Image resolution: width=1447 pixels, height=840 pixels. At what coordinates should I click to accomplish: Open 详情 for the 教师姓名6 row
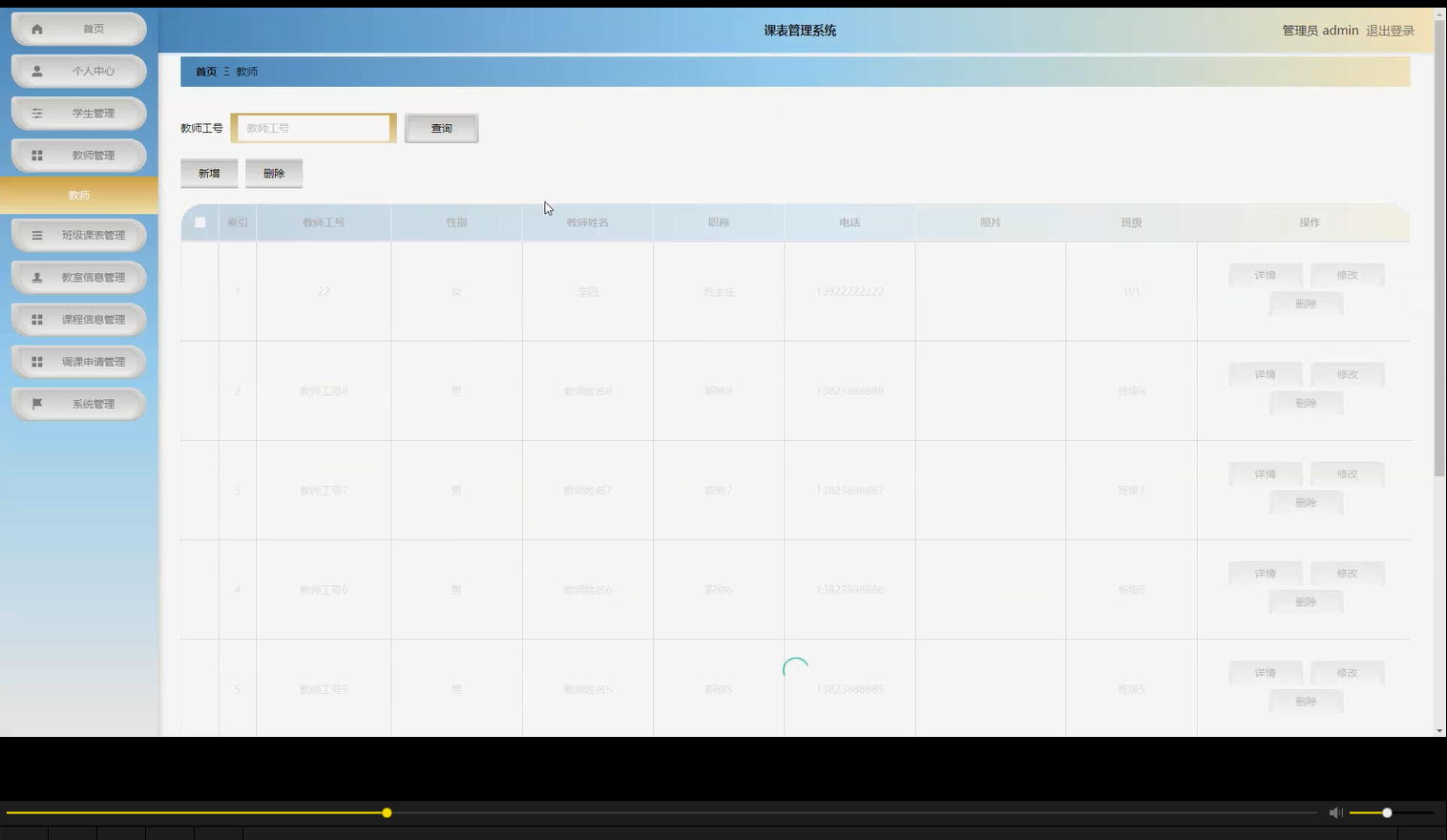click(1265, 573)
